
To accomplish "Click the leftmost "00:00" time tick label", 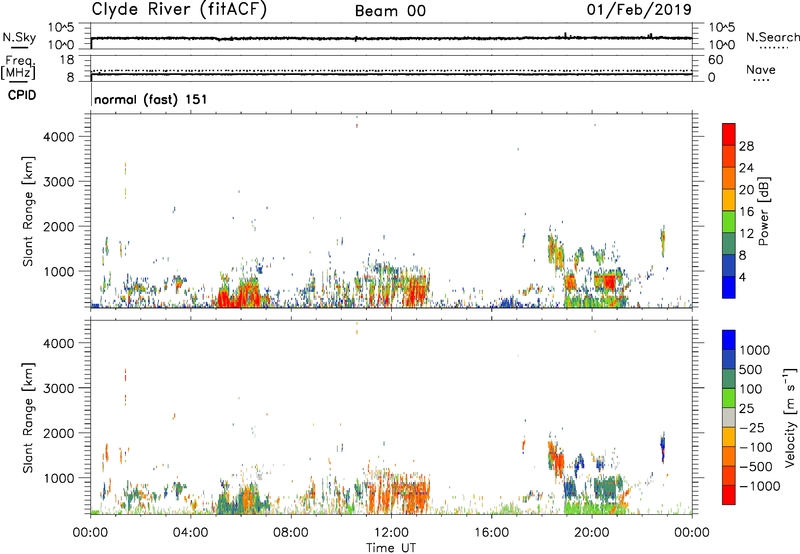I will click(x=90, y=533).
